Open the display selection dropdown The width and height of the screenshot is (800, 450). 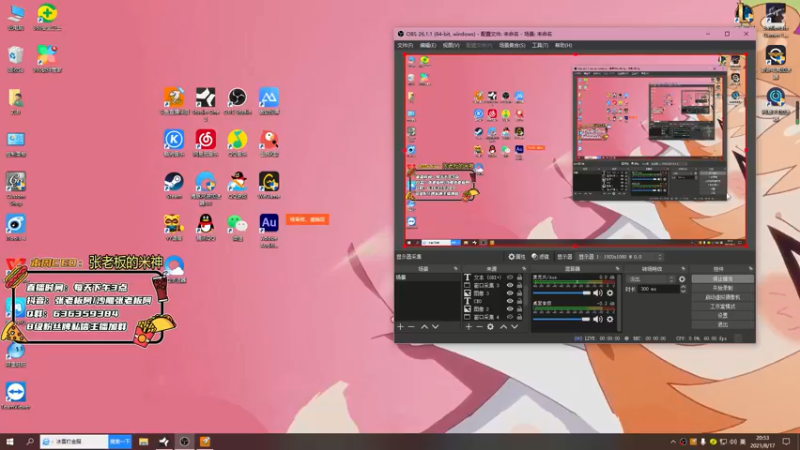[621, 257]
